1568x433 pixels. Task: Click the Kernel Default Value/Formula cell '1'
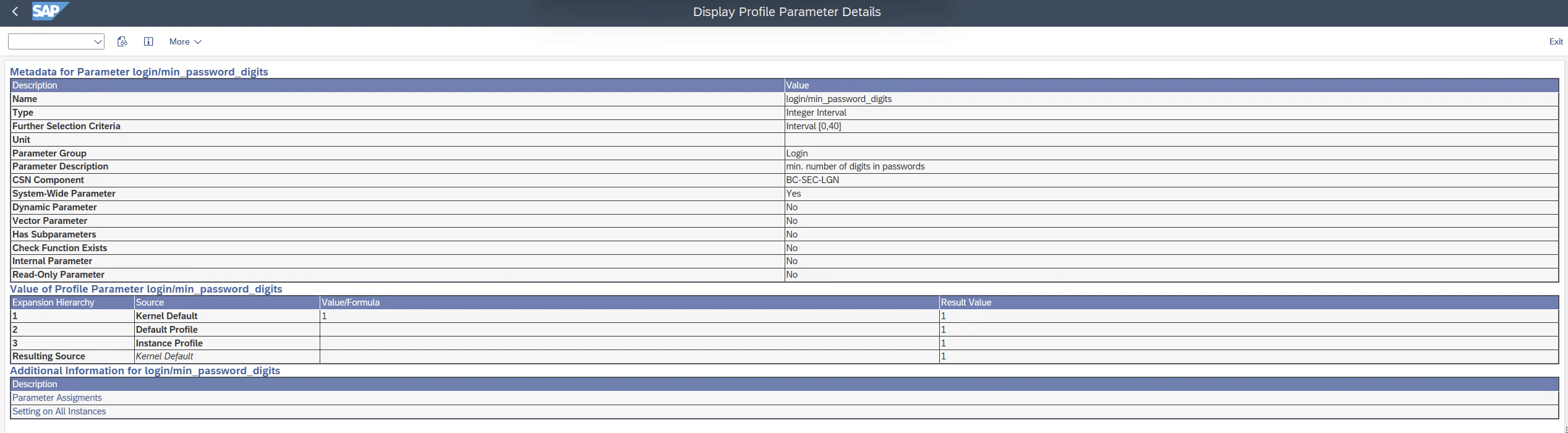(x=629, y=316)
